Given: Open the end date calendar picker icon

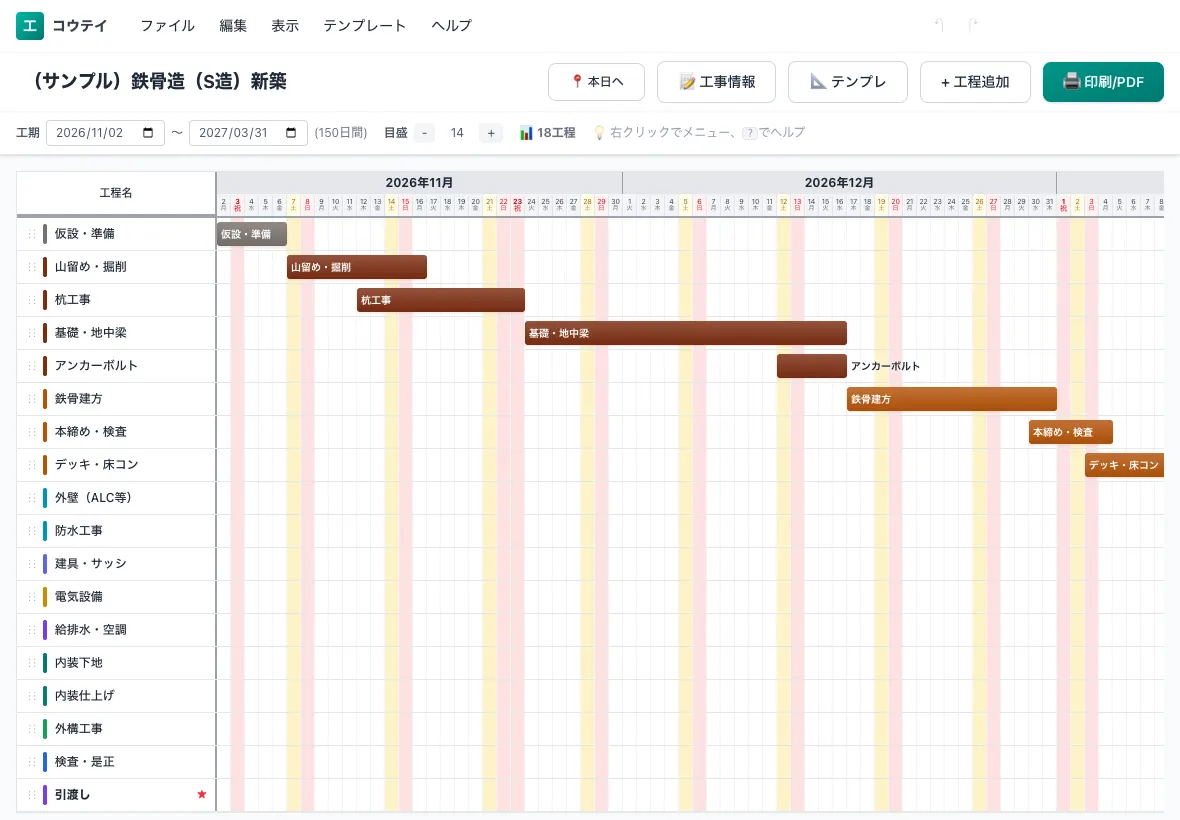Looking at the screenshot, I should [291, 133].
